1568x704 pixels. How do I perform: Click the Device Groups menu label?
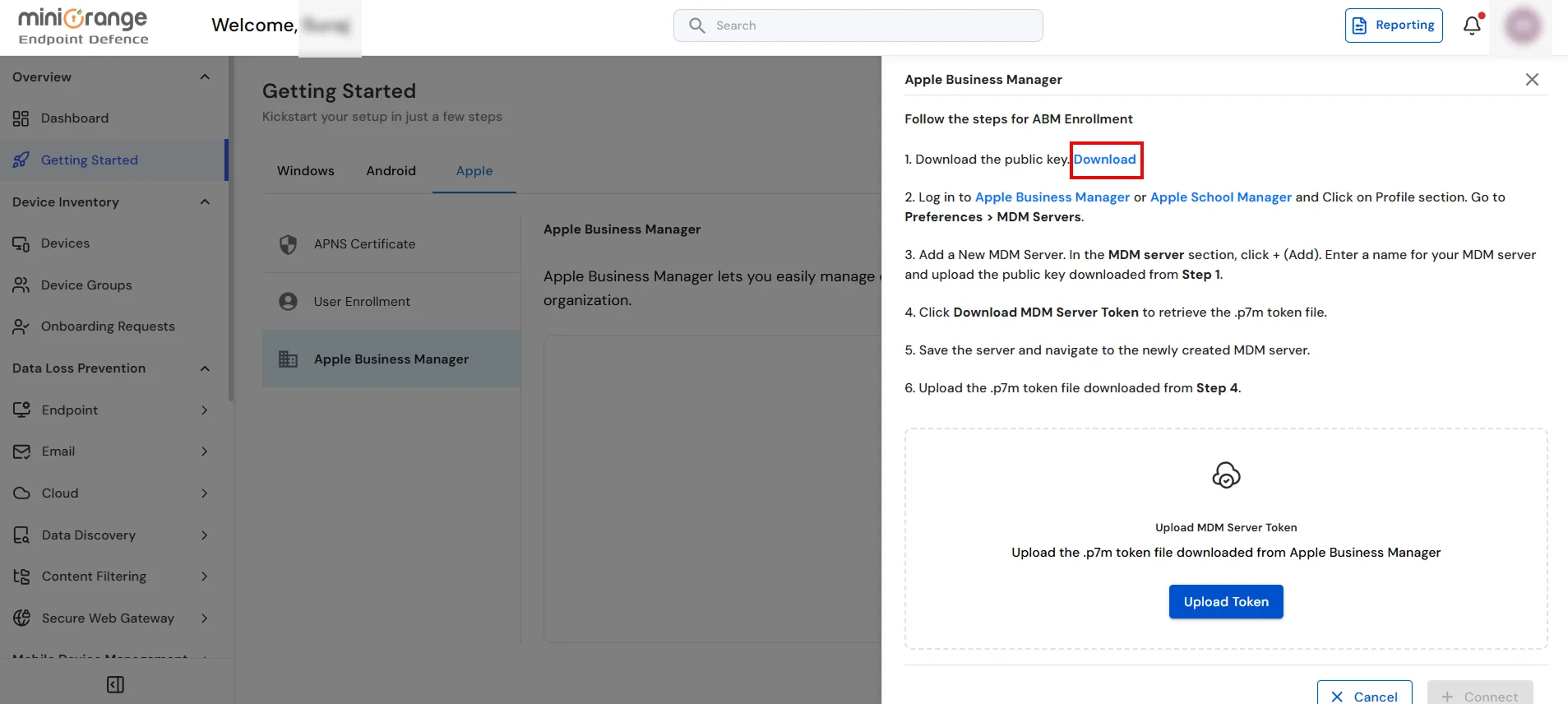(x=86, y=285)
